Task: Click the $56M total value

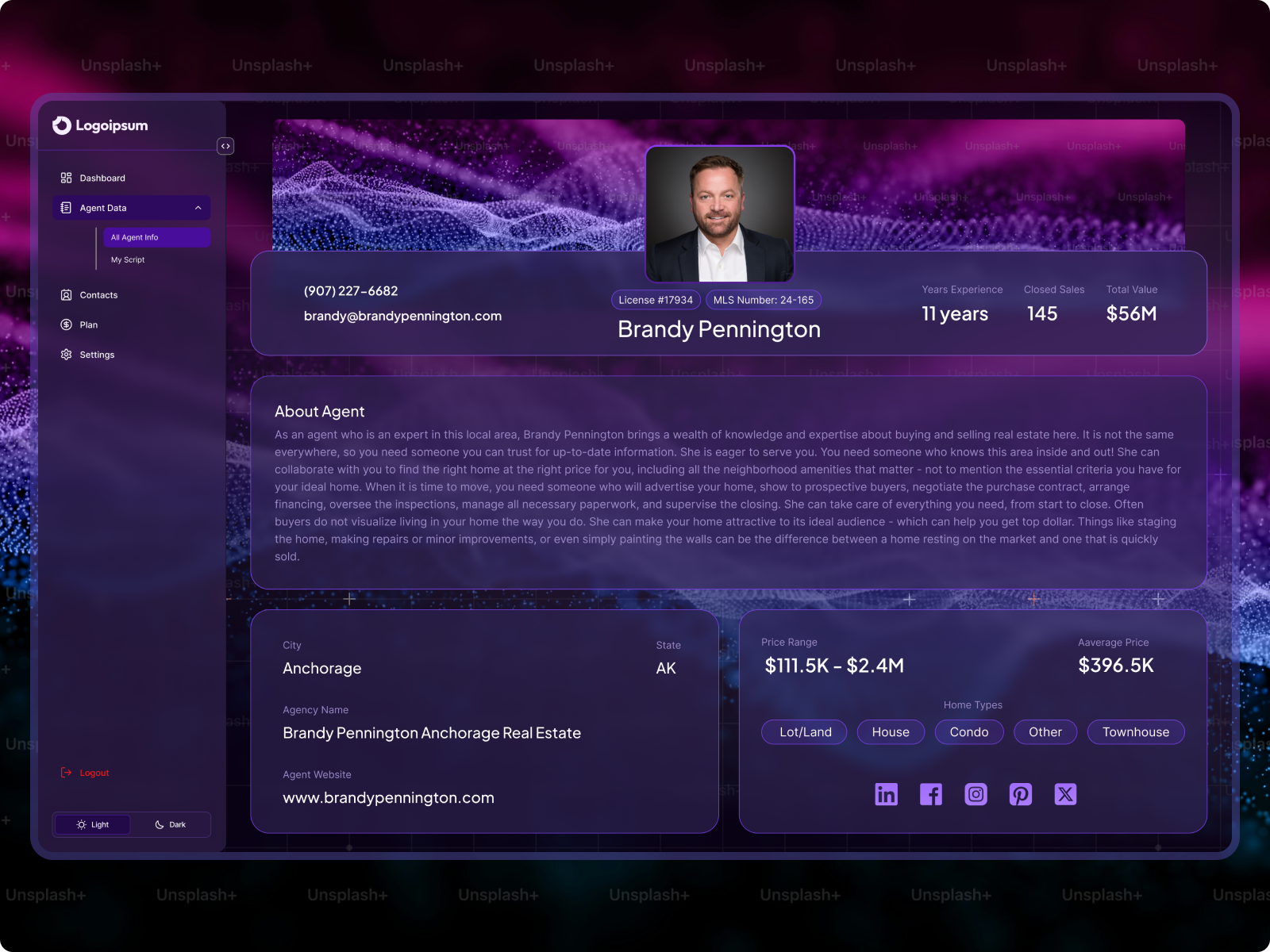Action: coord(1131,313)
